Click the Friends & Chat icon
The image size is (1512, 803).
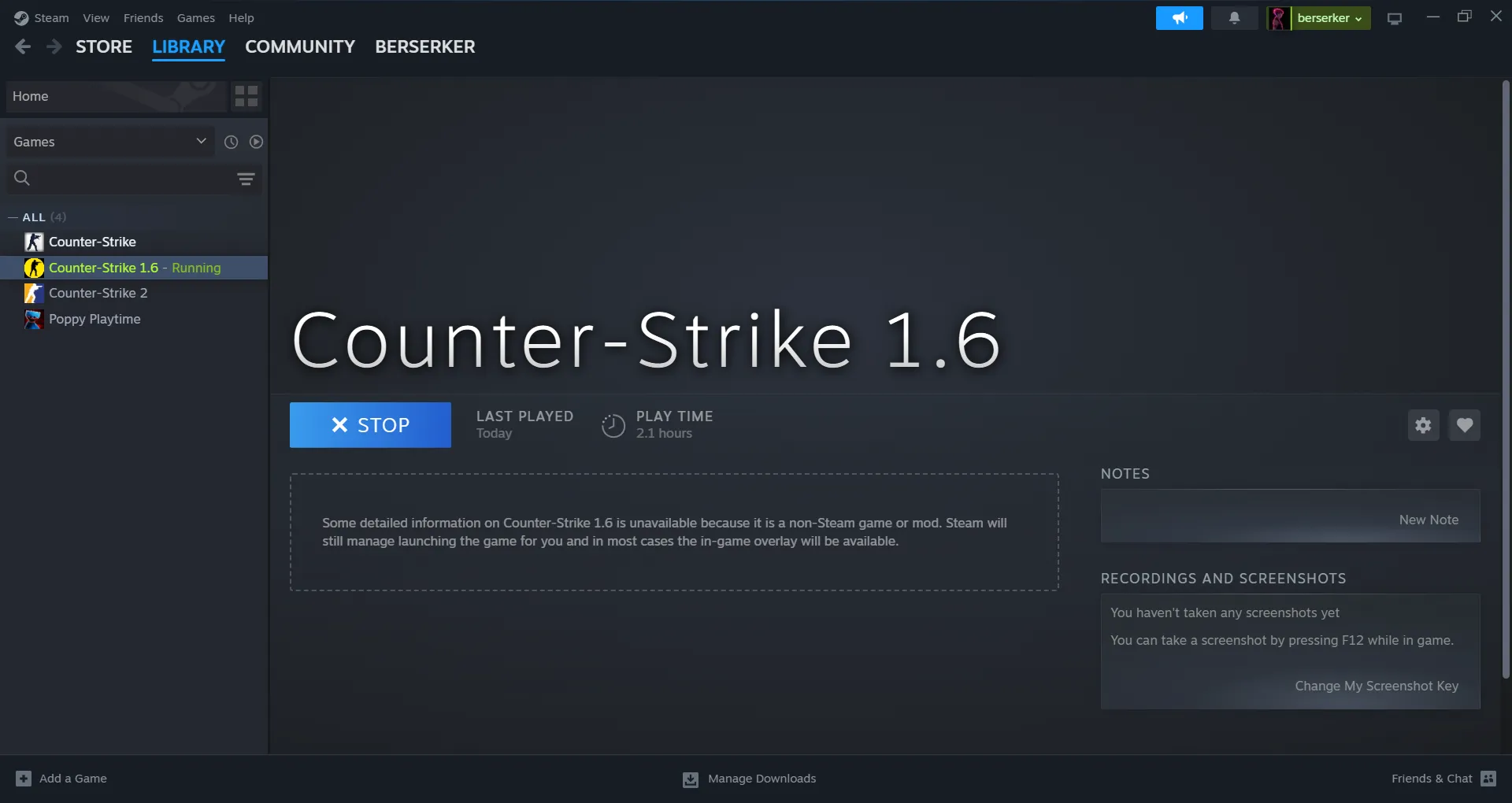(1488, 779)
